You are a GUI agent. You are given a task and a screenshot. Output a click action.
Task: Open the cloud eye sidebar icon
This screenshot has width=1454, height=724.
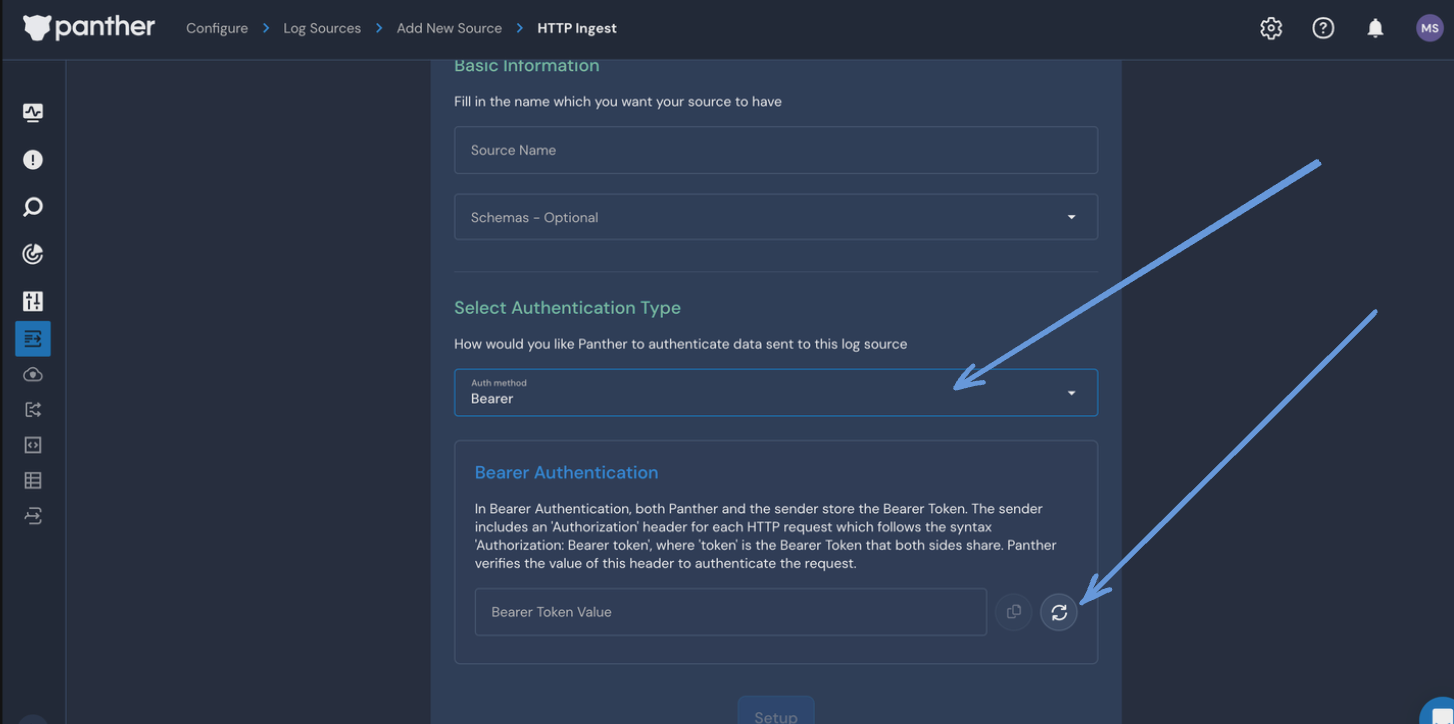click(x=33, y=375)
